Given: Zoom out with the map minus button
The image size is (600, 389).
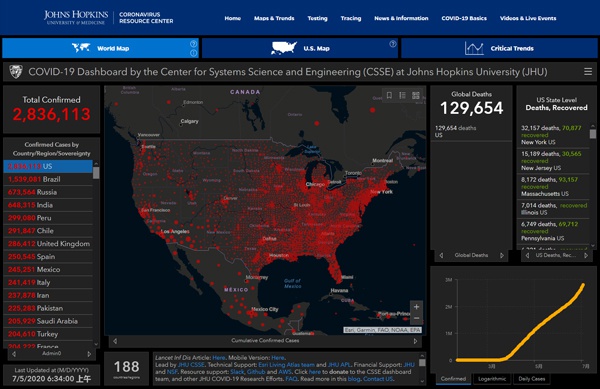Looking at the screenshot, I should point(416,318).
